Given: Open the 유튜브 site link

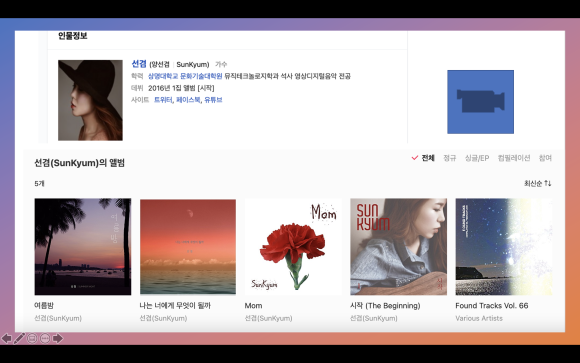Looking at the screenshot, I should click(x=213, y=100).
